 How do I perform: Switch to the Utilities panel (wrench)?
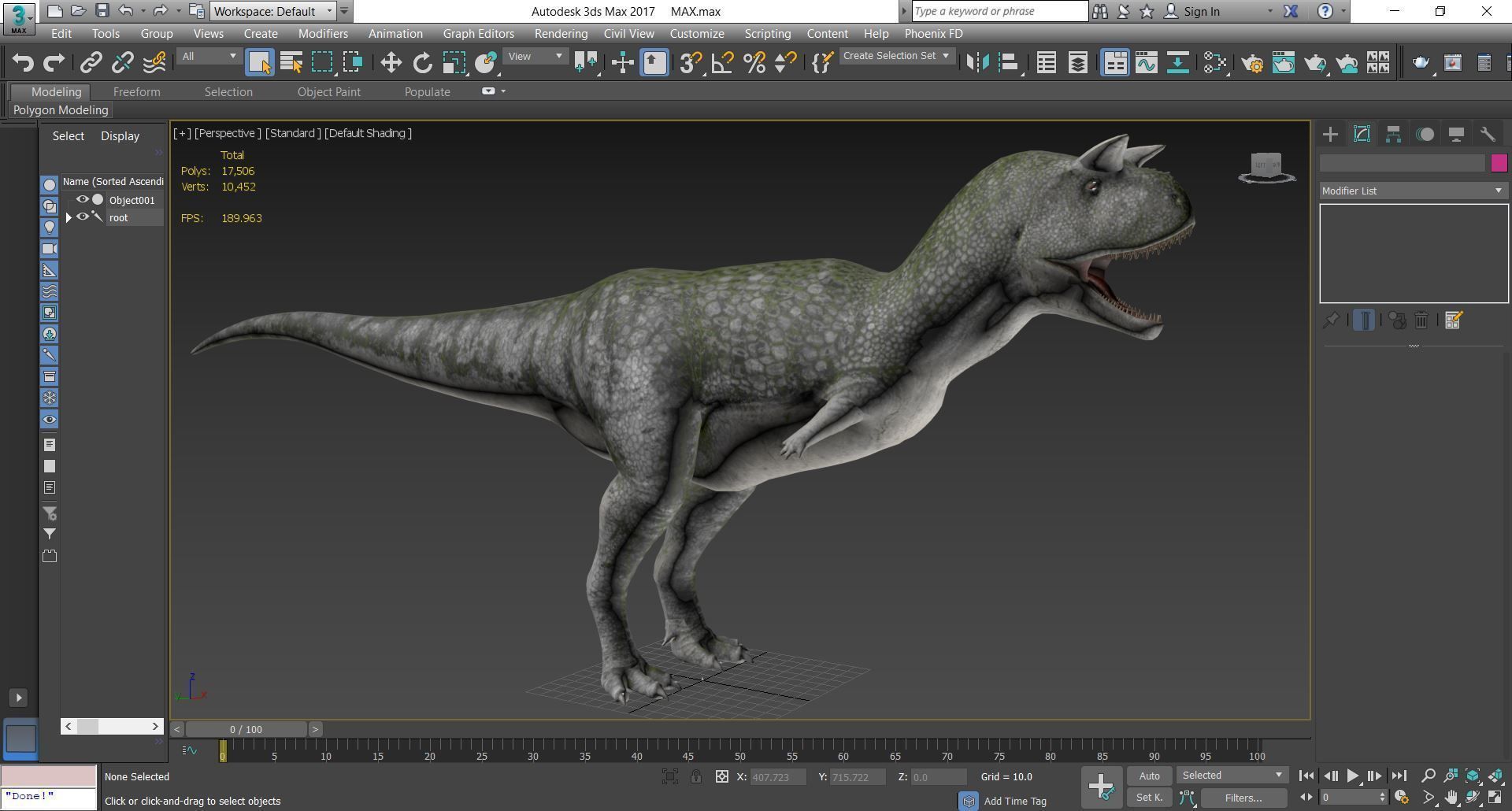pyautogui.click(x=1488, y=134)
